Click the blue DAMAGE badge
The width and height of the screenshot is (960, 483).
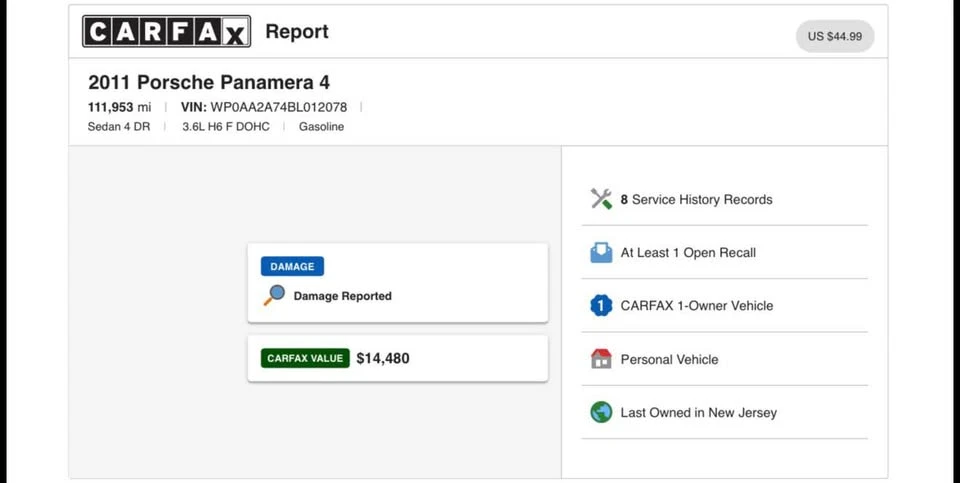pyautogui.click(x=292, y=266)
